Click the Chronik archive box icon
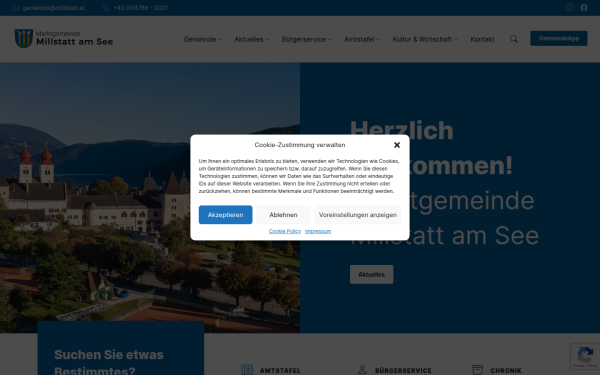This screenshot has height=375, width=600. click(477, 370)
